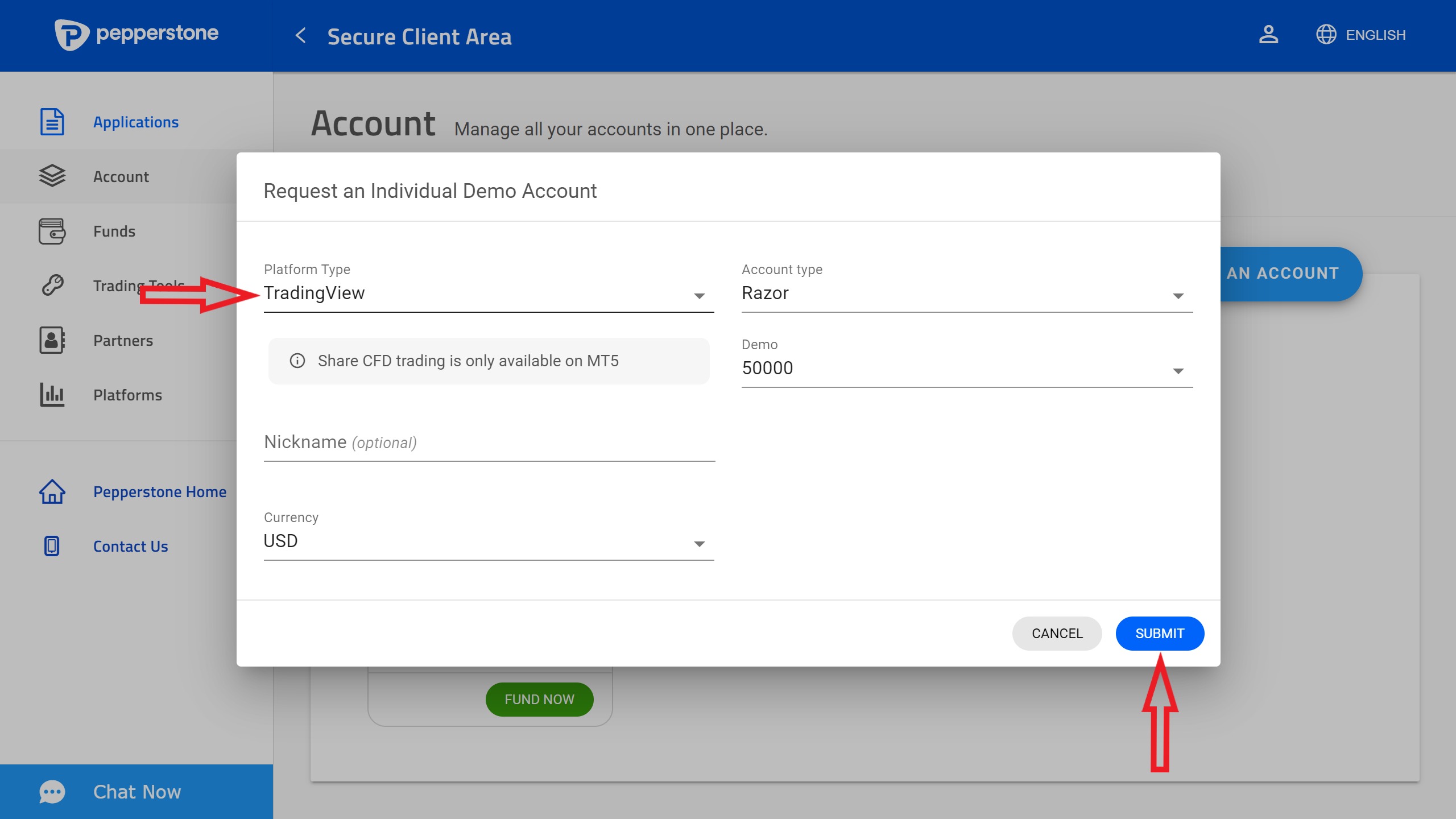
Task: Open the Platform Type dropdown
Action: tap(488, 294)
